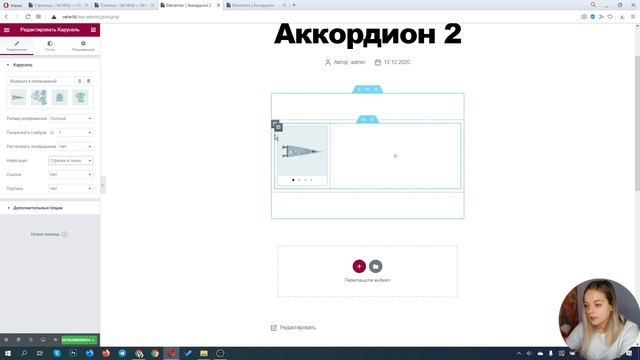Open Windows taskbar search
This screenshot has width=640, height=360.
(x=24, y=353)
